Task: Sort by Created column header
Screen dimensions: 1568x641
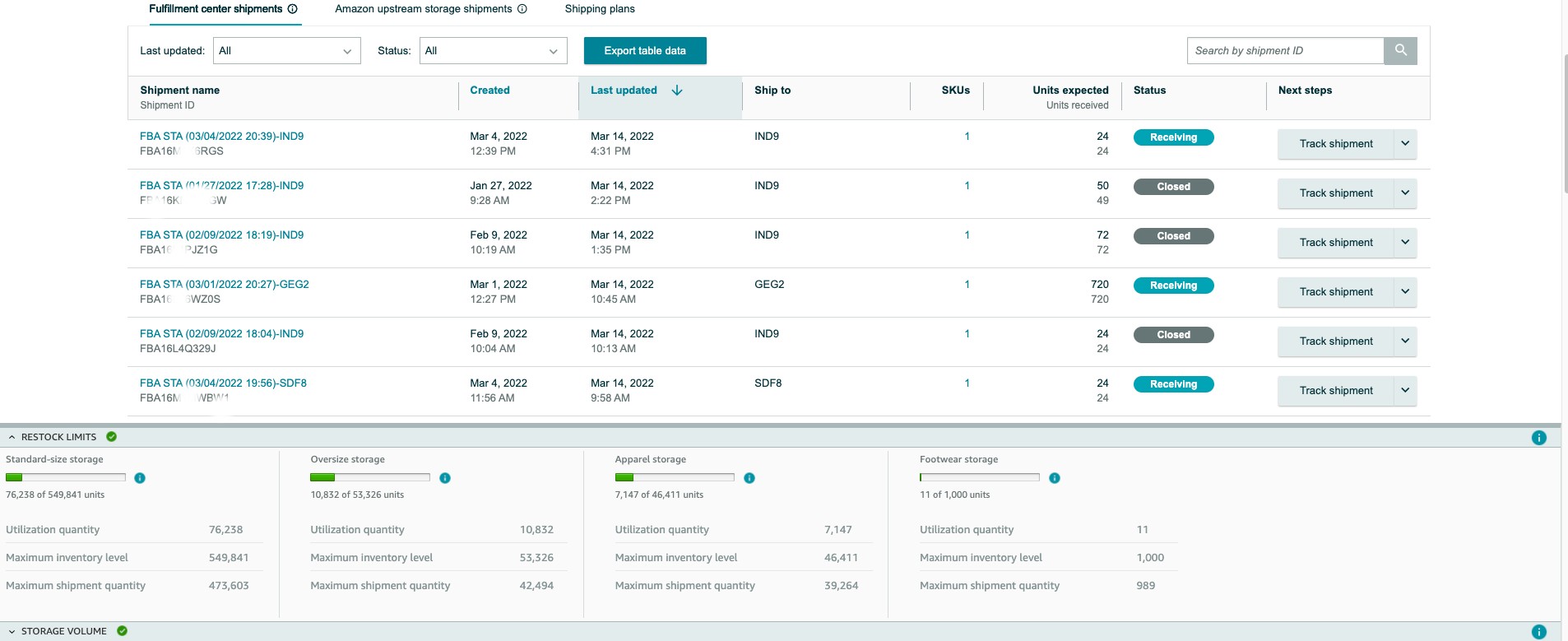Action: (489, 91)
